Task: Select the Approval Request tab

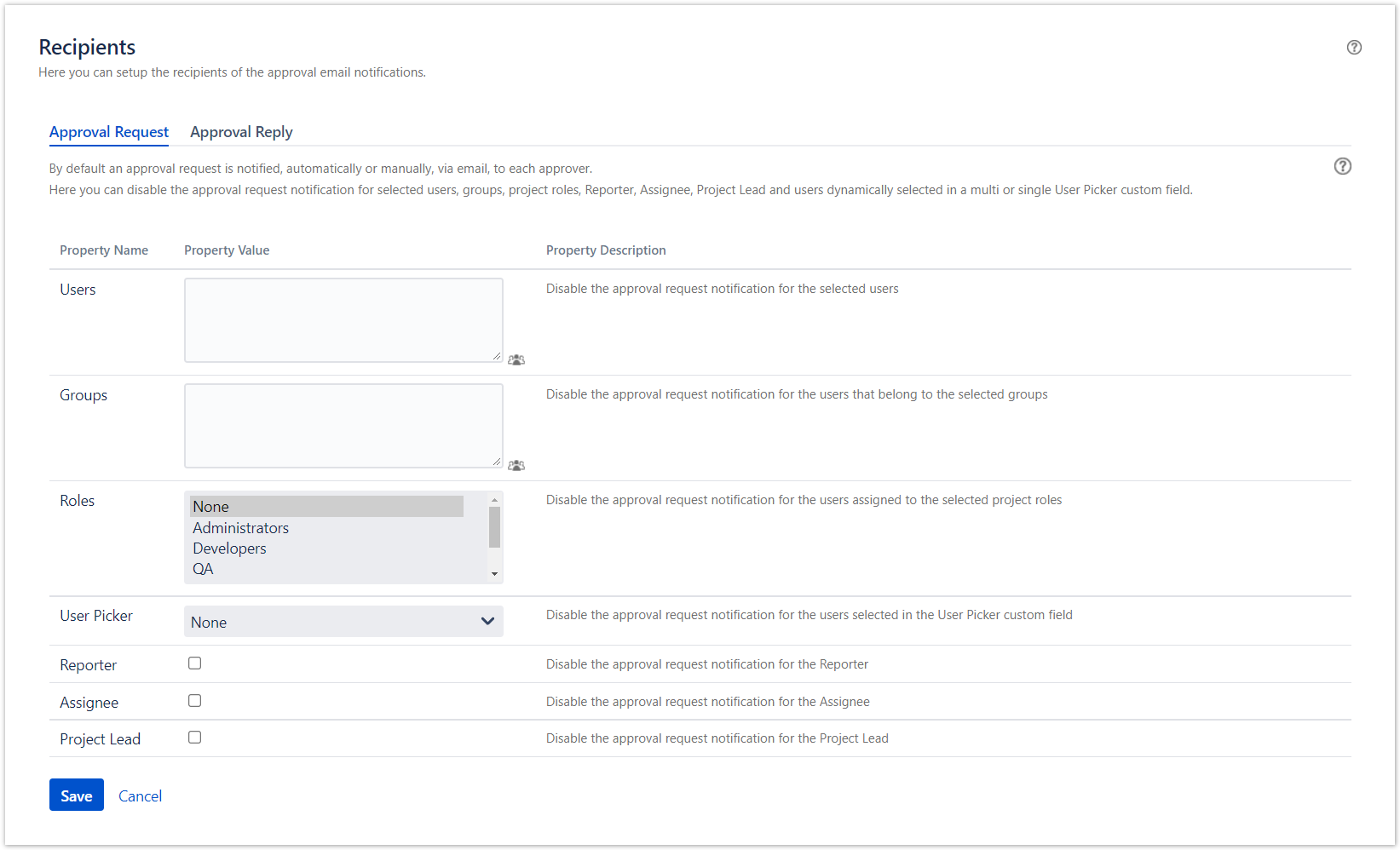Action: pos(109,132)
